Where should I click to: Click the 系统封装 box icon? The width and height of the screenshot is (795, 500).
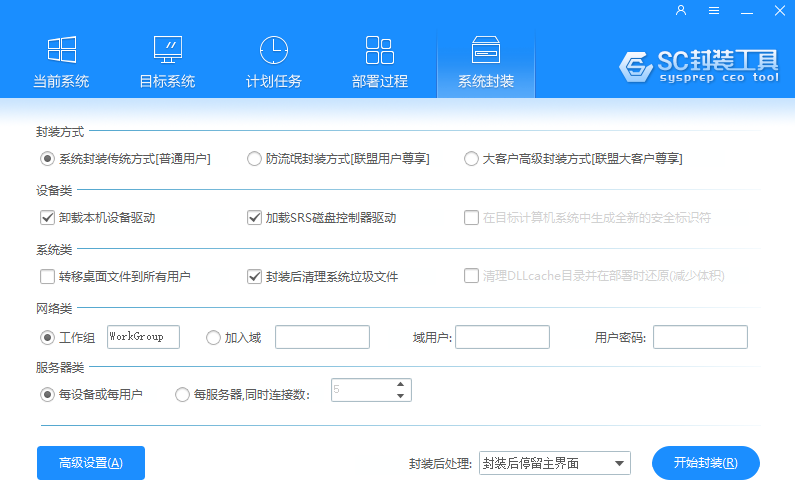[485, 50]
